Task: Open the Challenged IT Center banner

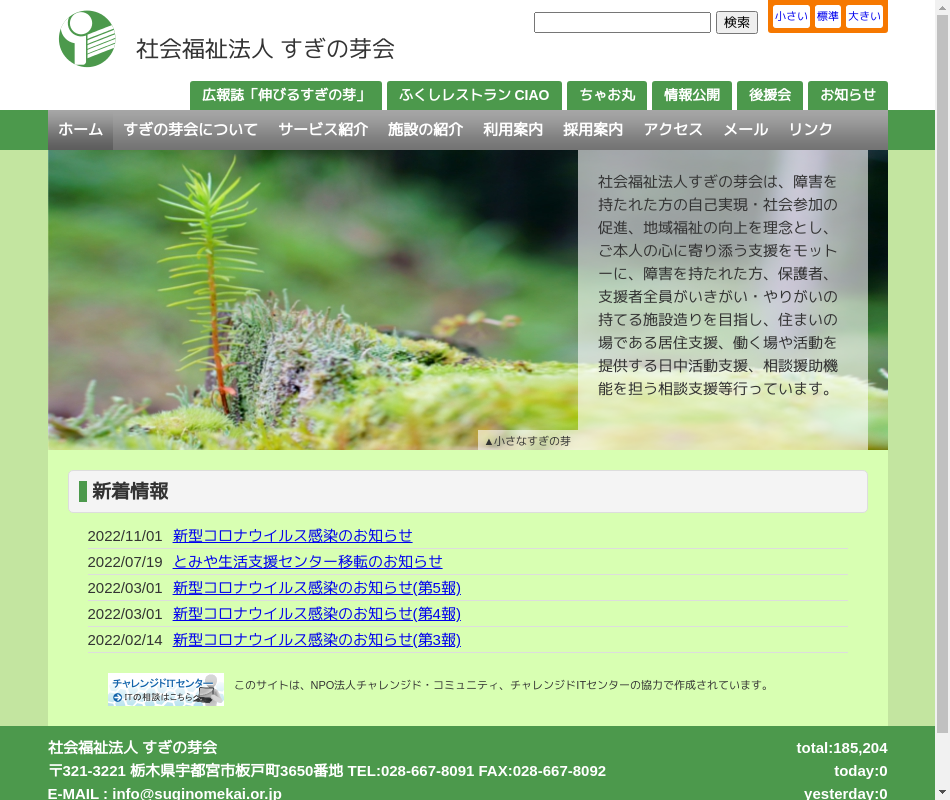Action: click(165, 689)
